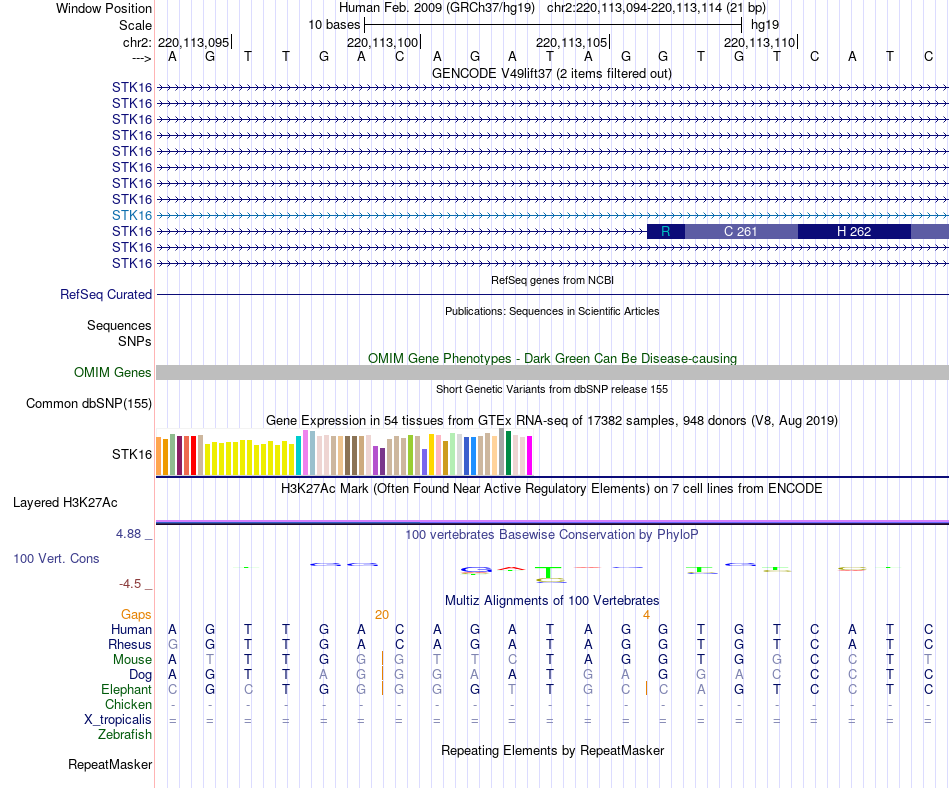The width and height of the screenshot is (950, 788).
Task: Click the PhyloP minimum value "-4.5"
Action: click(x=130, y=584)
